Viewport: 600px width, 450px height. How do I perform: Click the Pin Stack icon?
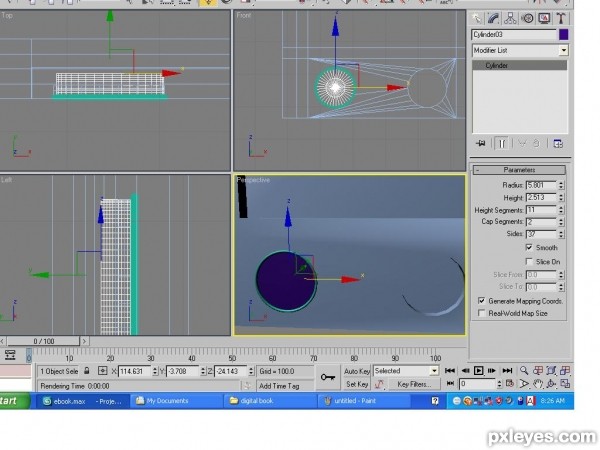coord(481,143)
